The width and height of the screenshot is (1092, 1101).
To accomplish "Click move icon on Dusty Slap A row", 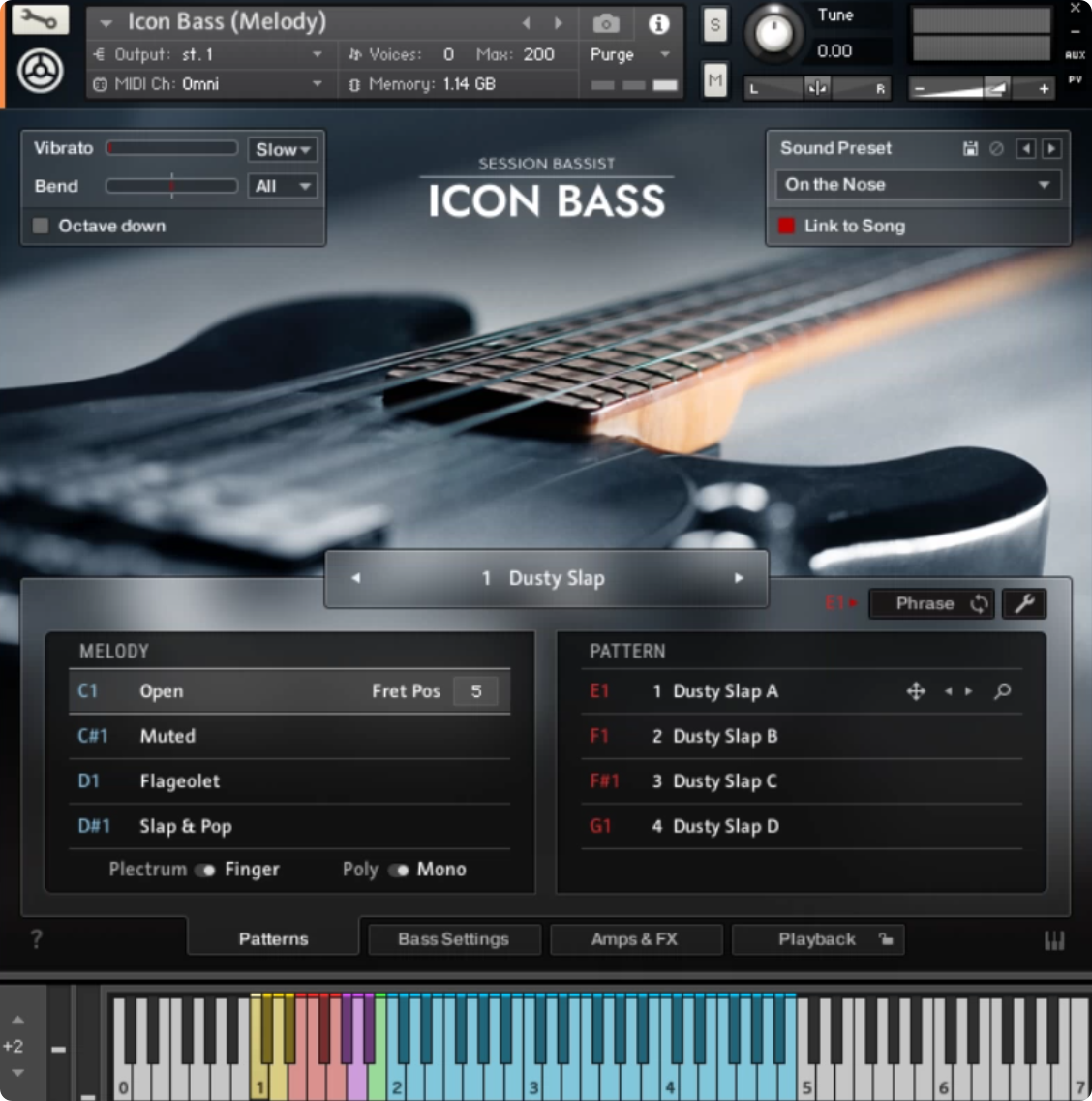I will pos(916,691).
